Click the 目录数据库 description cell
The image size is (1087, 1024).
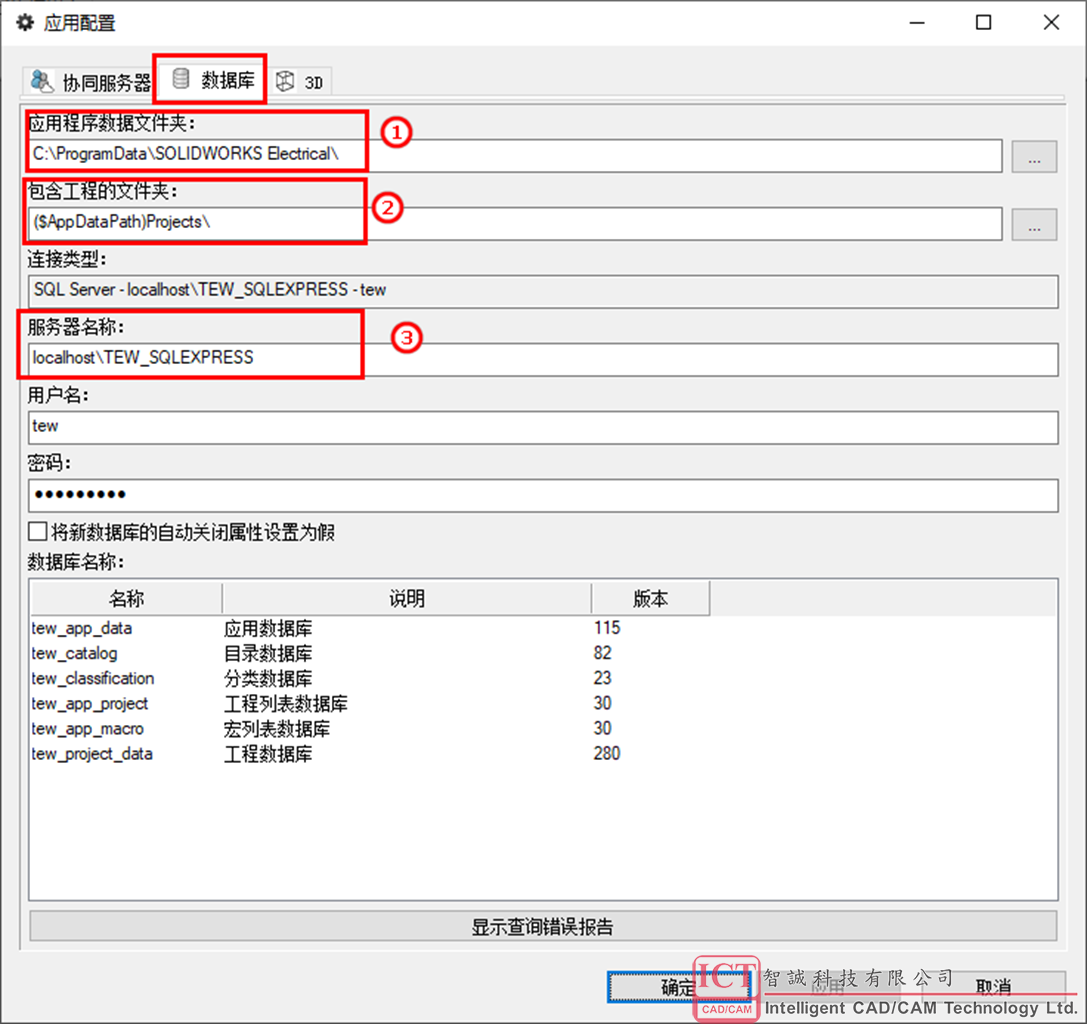point(268,654)
